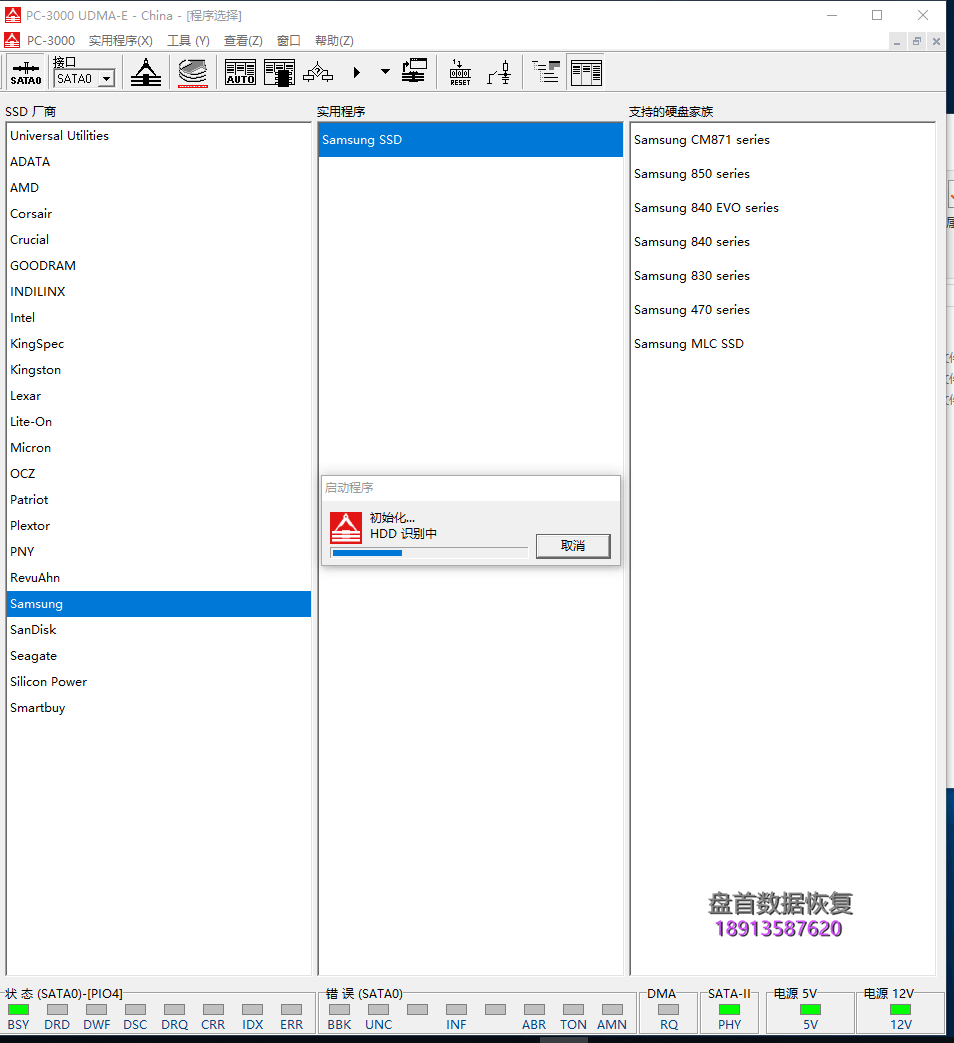Select Smartbuy in vendor list
954x1043 pixels.
point(159,707)
